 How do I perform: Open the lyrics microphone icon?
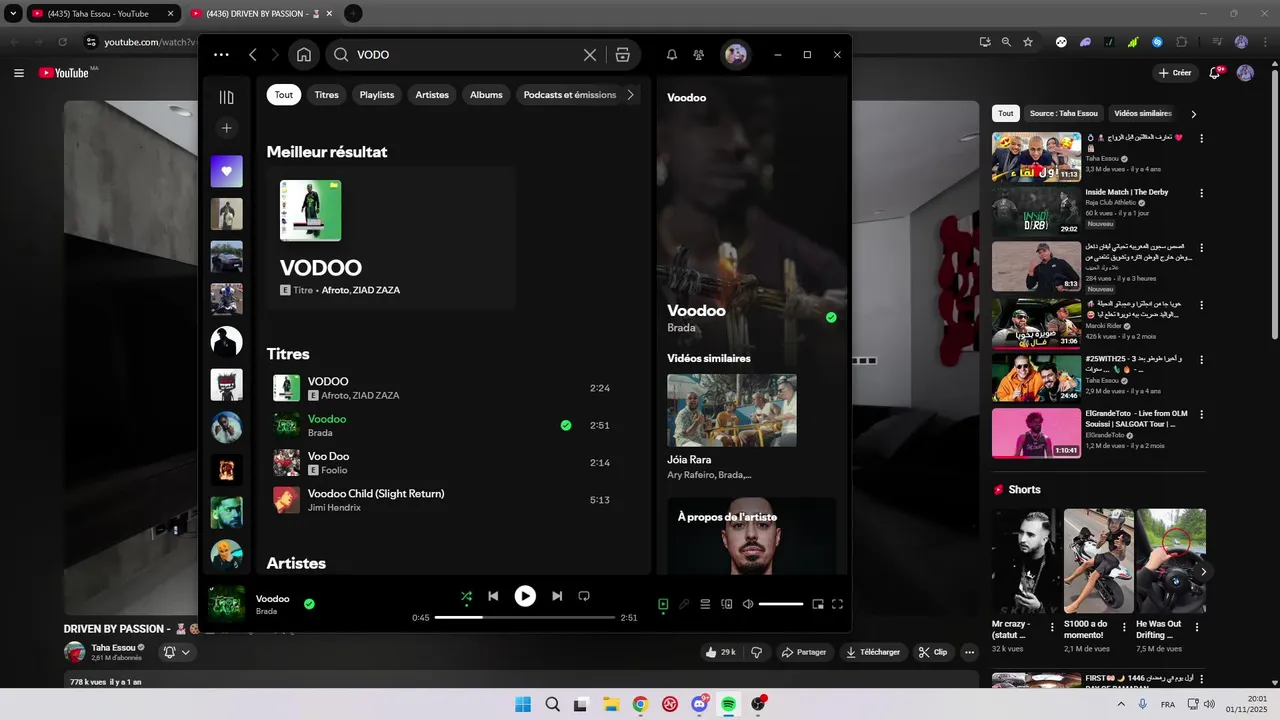[684, 604]
